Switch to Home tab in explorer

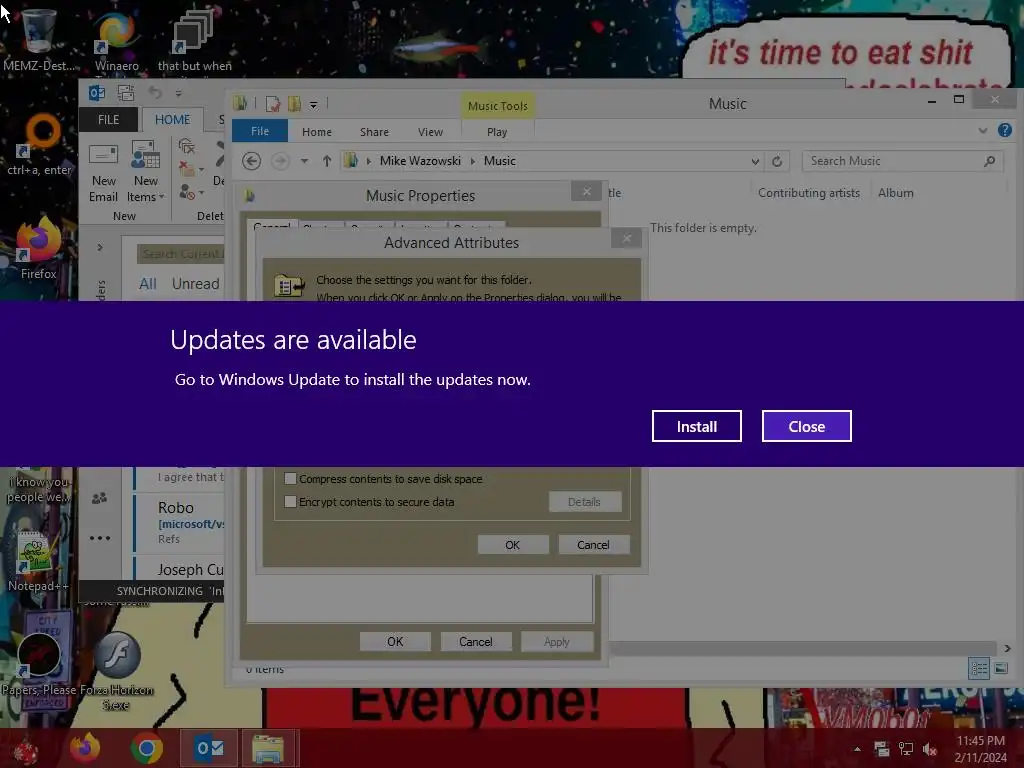(317, 132)
